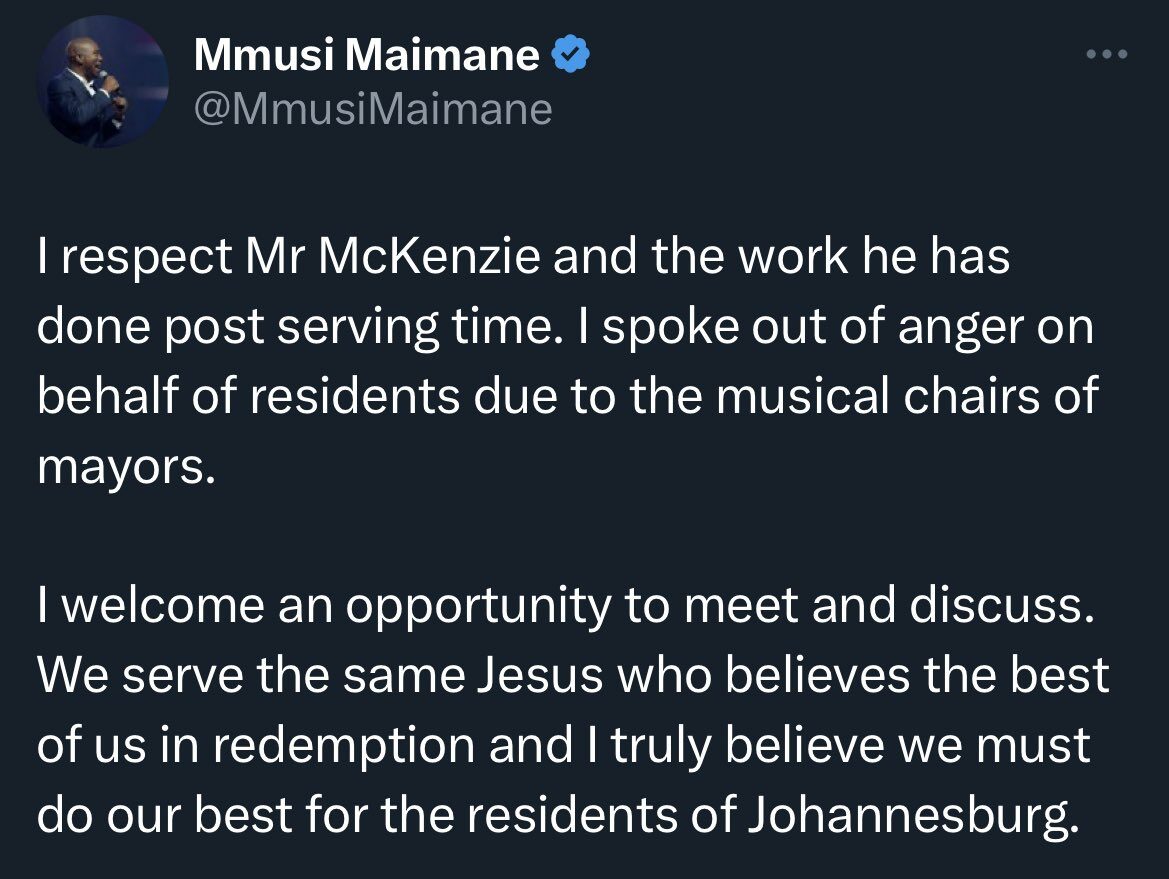Image resolution: width=1169 pixels, height=879 pixels.
Task: Click the word "Jesus" in the tweet
Action: (540, 675)
